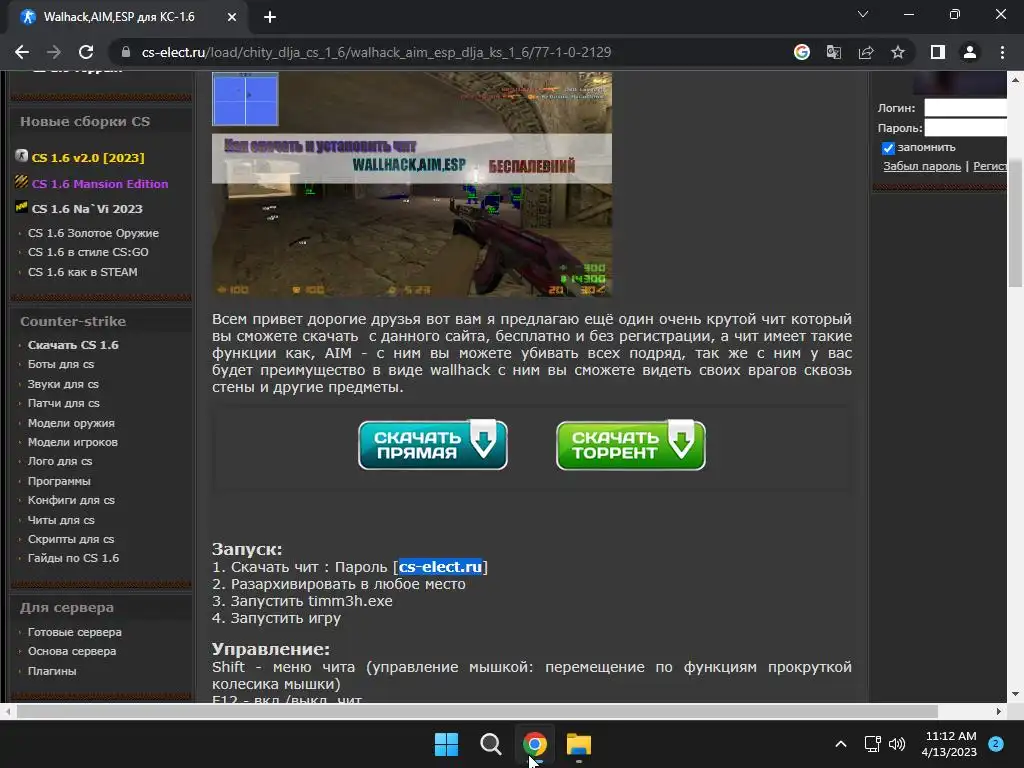1024x768 pixels.
Task: Open CS 1.6 v2.0 [2023] link
Action: coord(88,157)
